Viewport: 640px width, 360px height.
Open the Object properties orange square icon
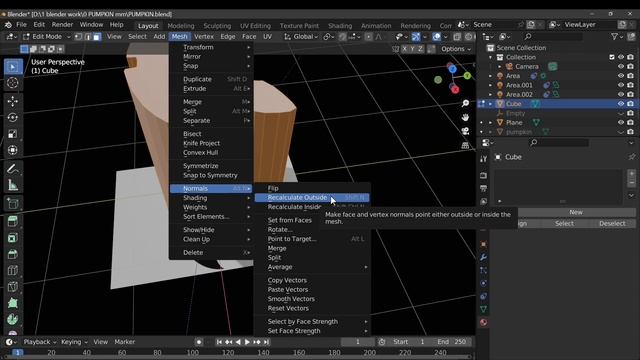click(x=484, y=244)
